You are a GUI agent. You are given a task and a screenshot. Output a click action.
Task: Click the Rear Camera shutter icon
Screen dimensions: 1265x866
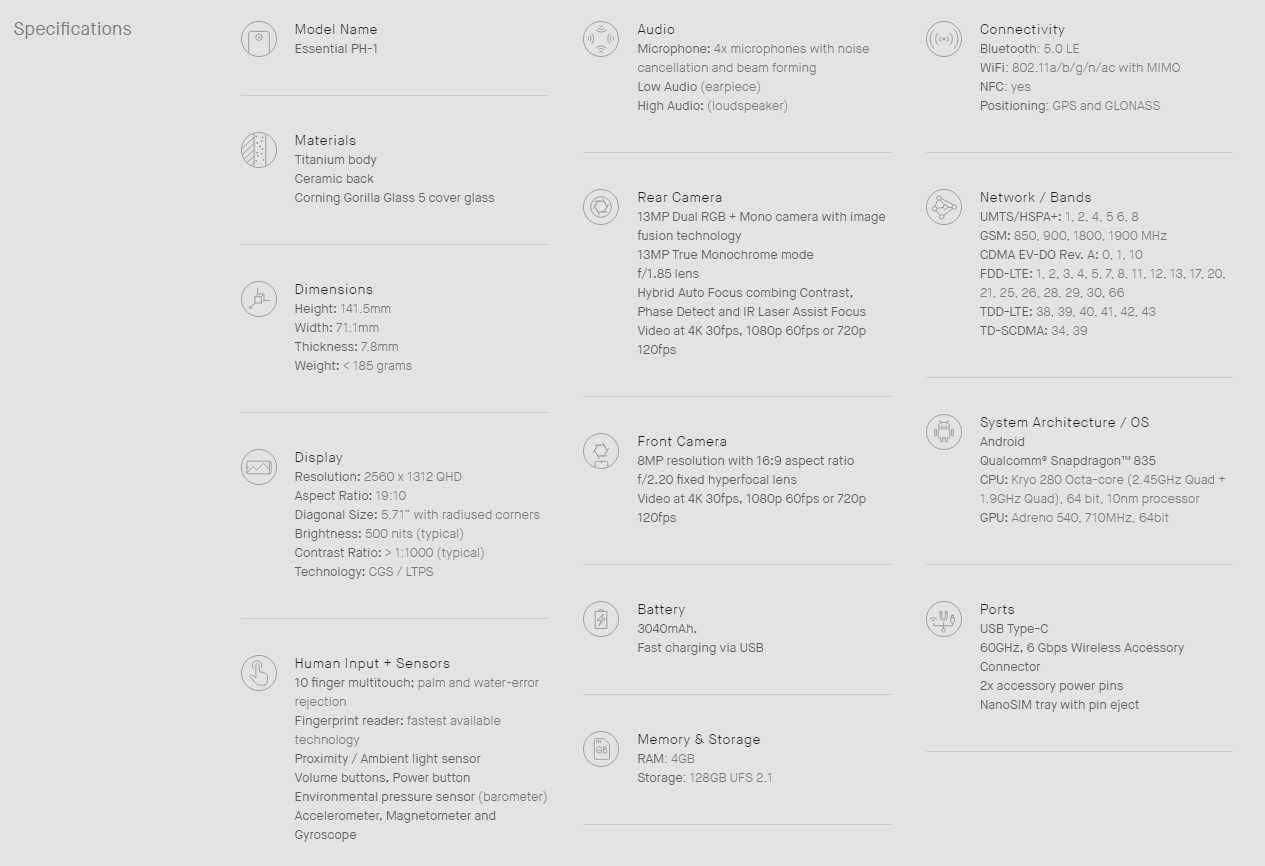point(601,207)
